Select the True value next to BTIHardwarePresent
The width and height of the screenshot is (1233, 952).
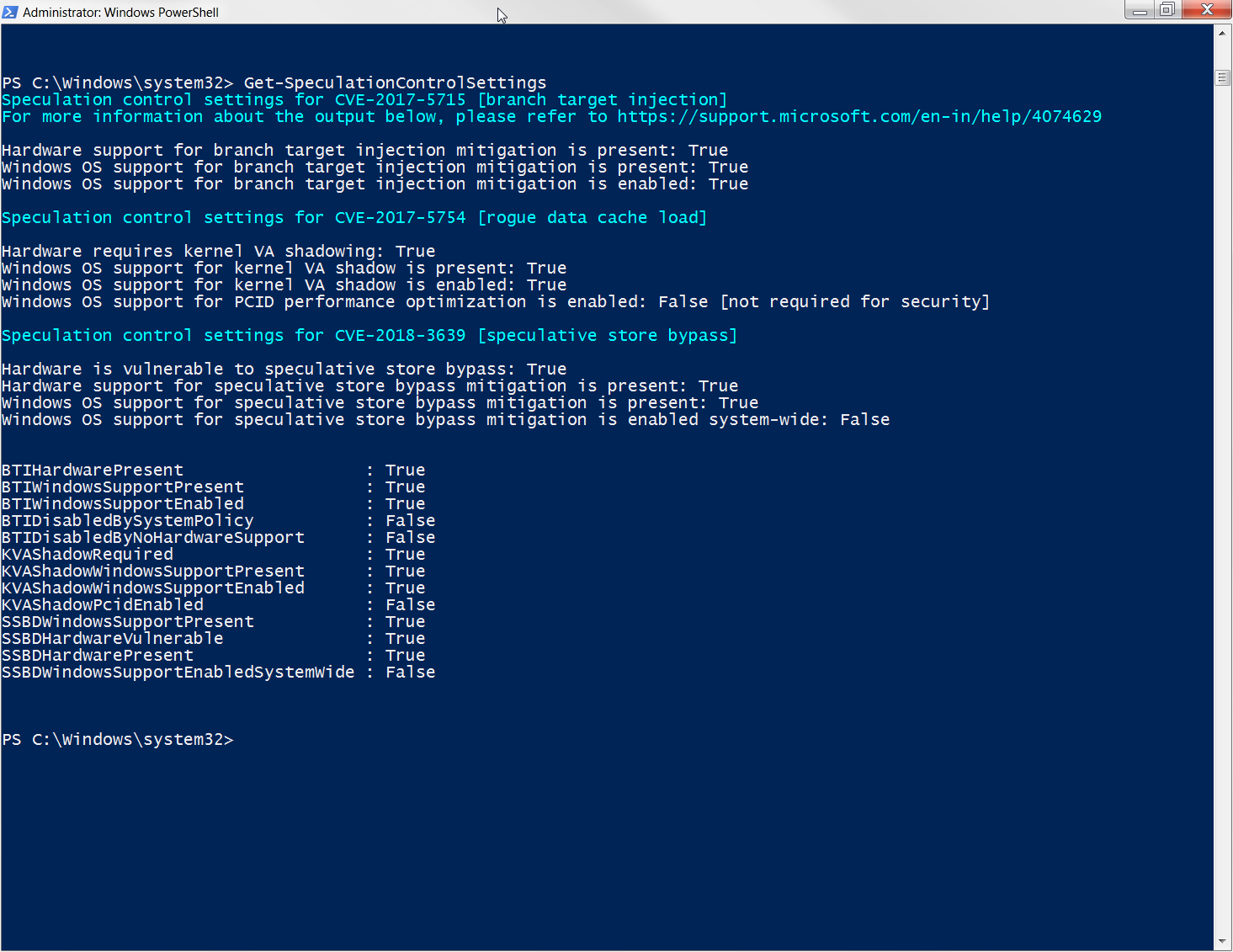coord(406,470)
